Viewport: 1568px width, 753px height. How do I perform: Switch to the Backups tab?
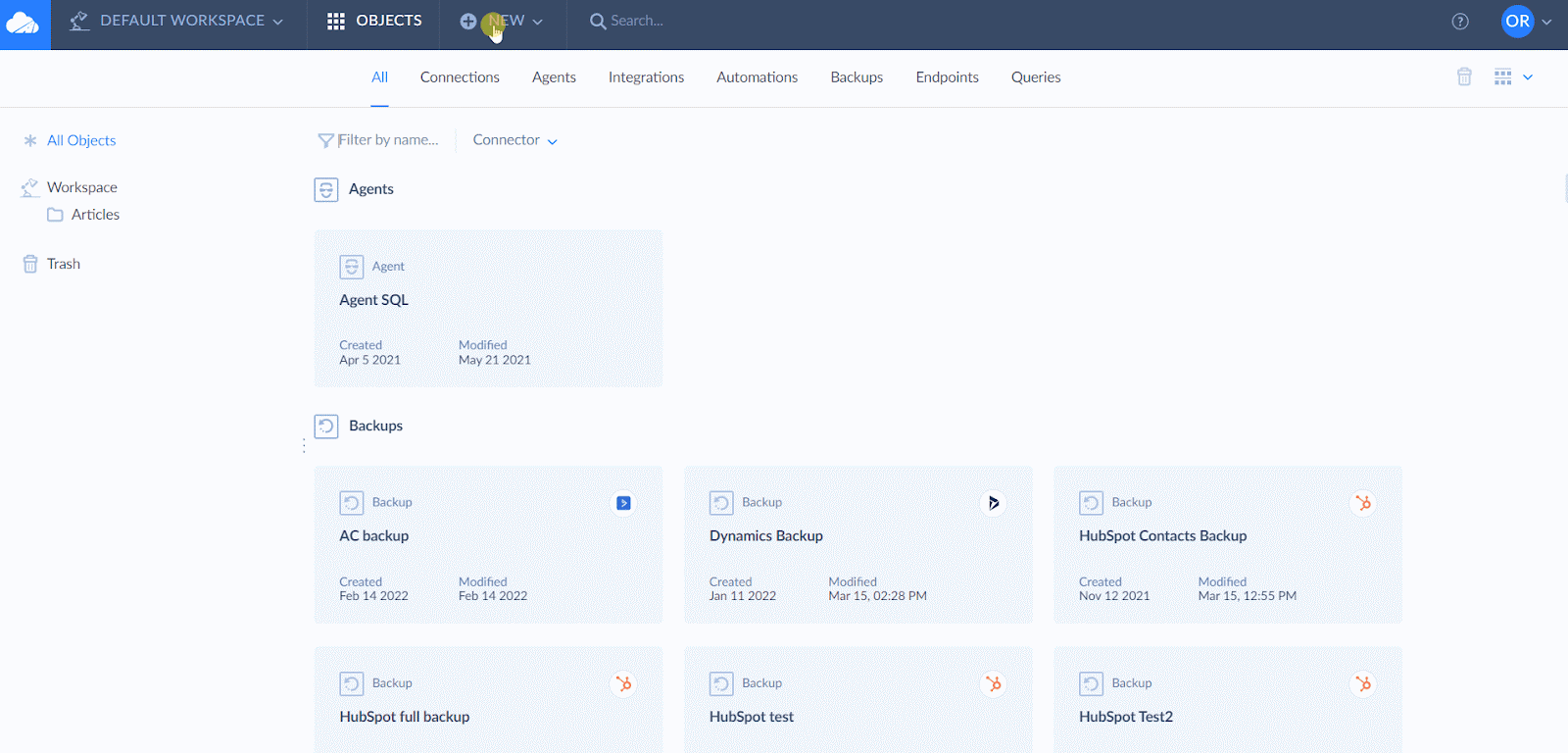(x=857, y=77)
